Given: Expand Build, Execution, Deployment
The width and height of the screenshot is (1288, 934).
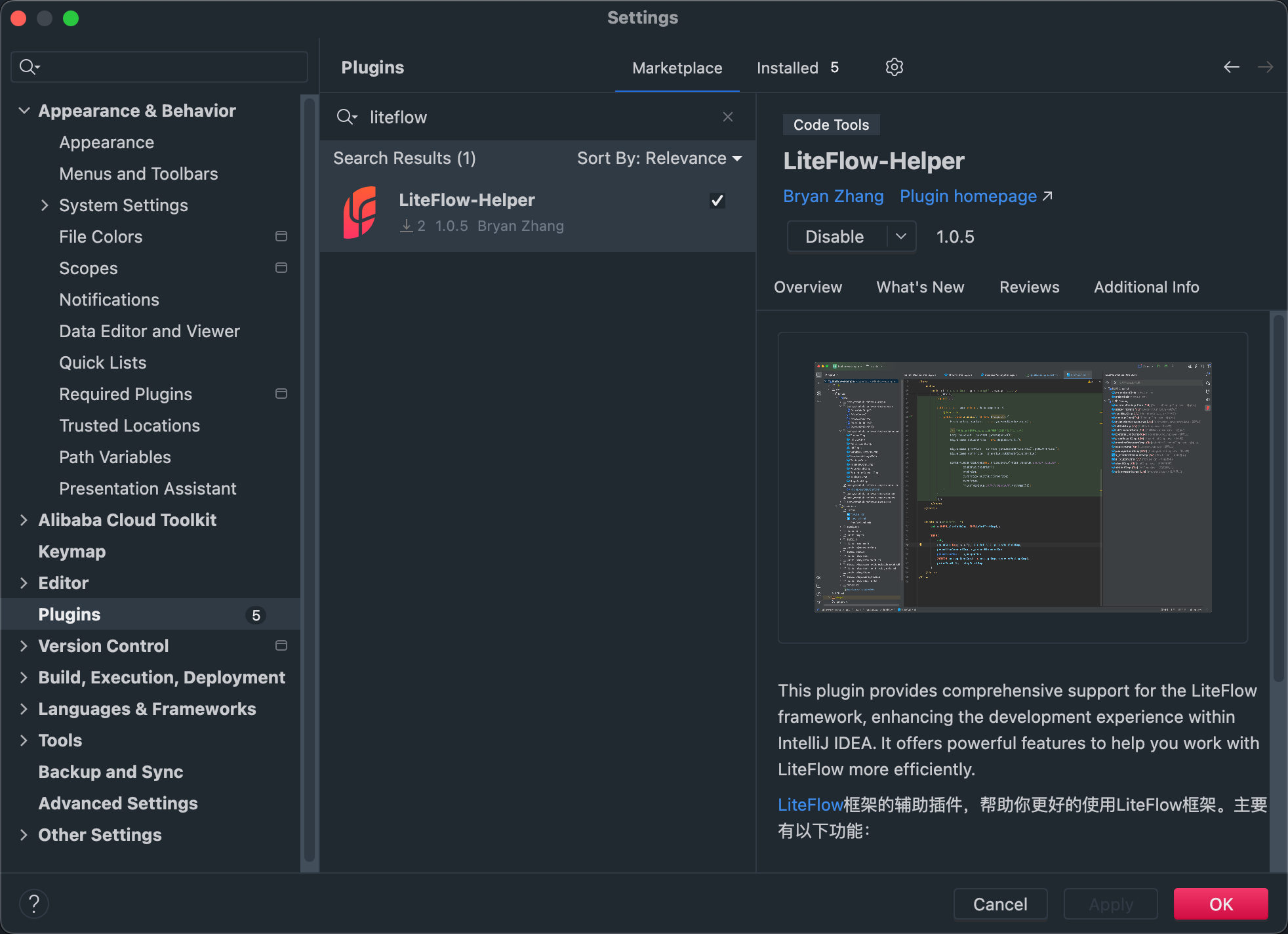Looking at the screenshot, I should (24, 678).
